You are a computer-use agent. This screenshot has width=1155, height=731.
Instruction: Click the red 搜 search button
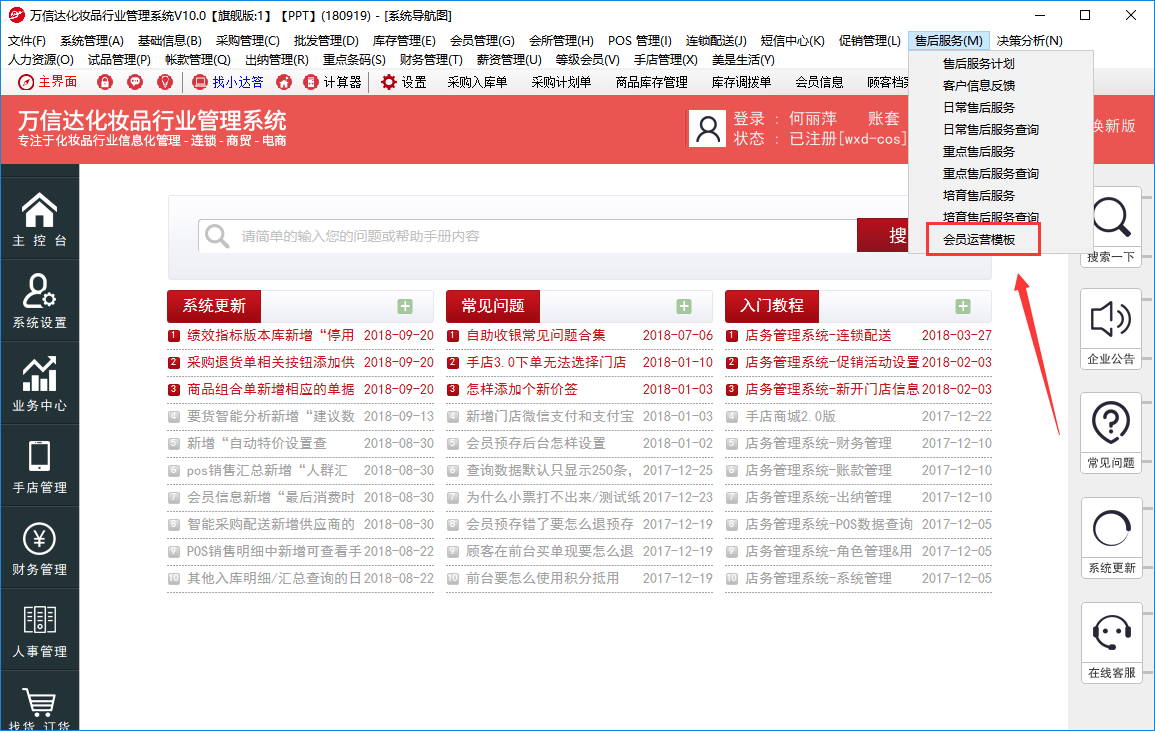pos(884,236)
